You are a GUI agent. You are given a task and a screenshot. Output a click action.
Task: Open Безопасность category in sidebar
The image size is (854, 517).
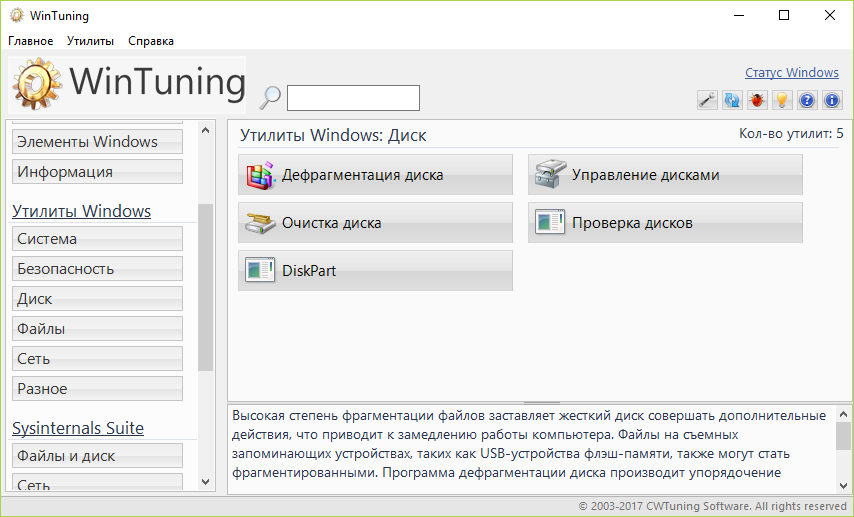click(97, 269)
